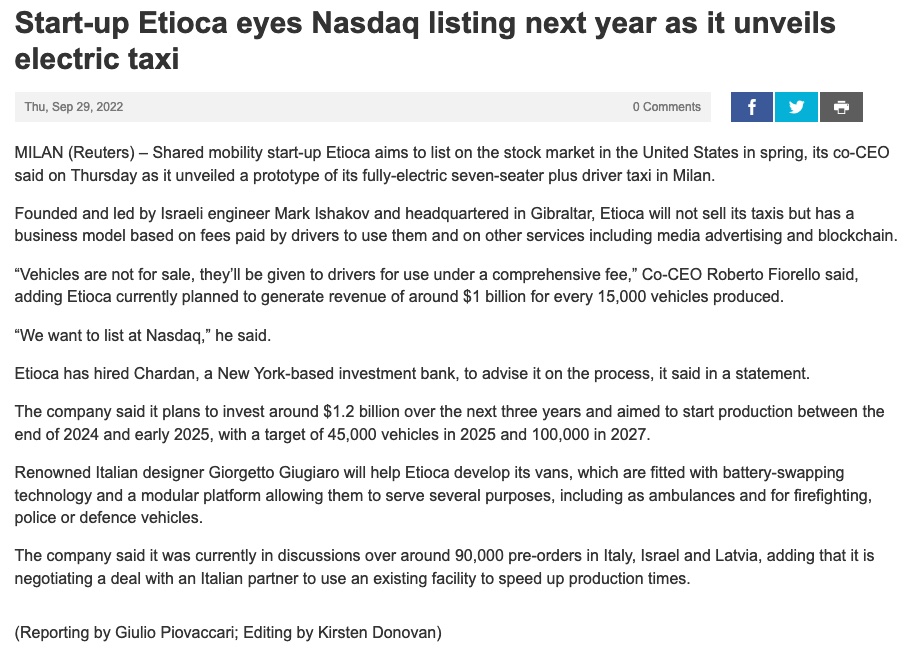
Task: Click the figure "15,000 vehicles produced"
Action: (x=690, y=296)
